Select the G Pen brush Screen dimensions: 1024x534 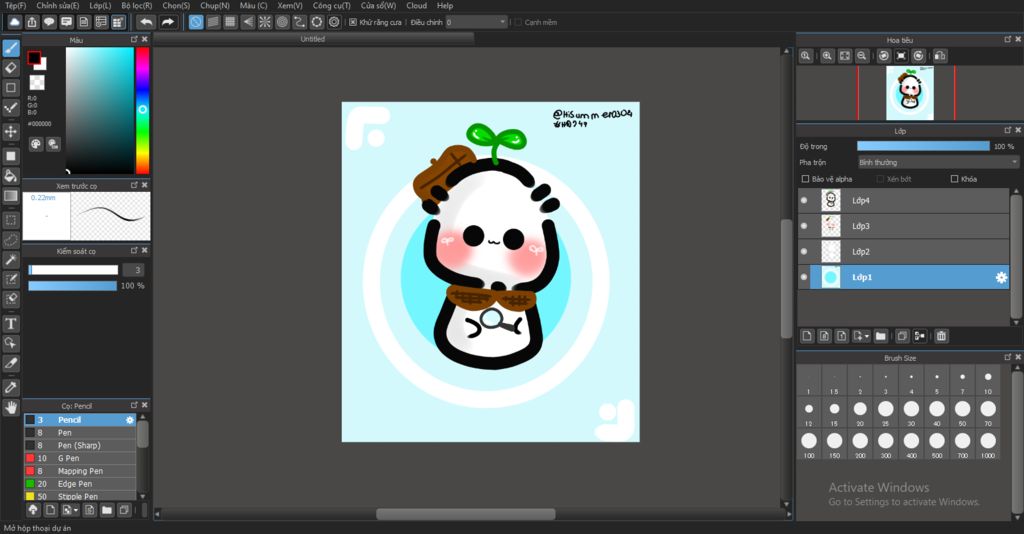click(80, 458)
